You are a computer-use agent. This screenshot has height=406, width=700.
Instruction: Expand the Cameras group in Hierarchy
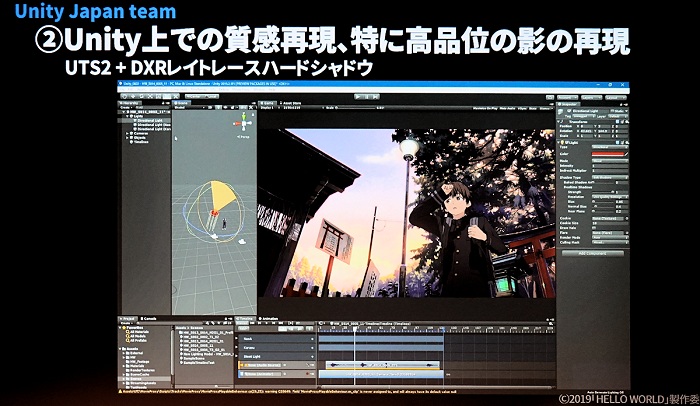pos(127,134)
